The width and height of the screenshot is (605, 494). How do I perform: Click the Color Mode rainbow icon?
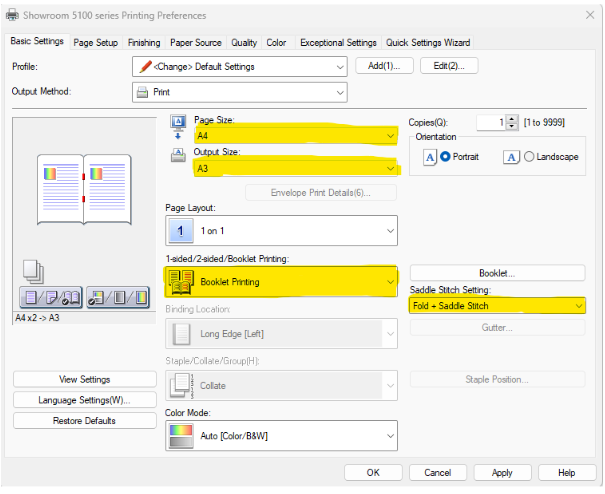point(181,436)
